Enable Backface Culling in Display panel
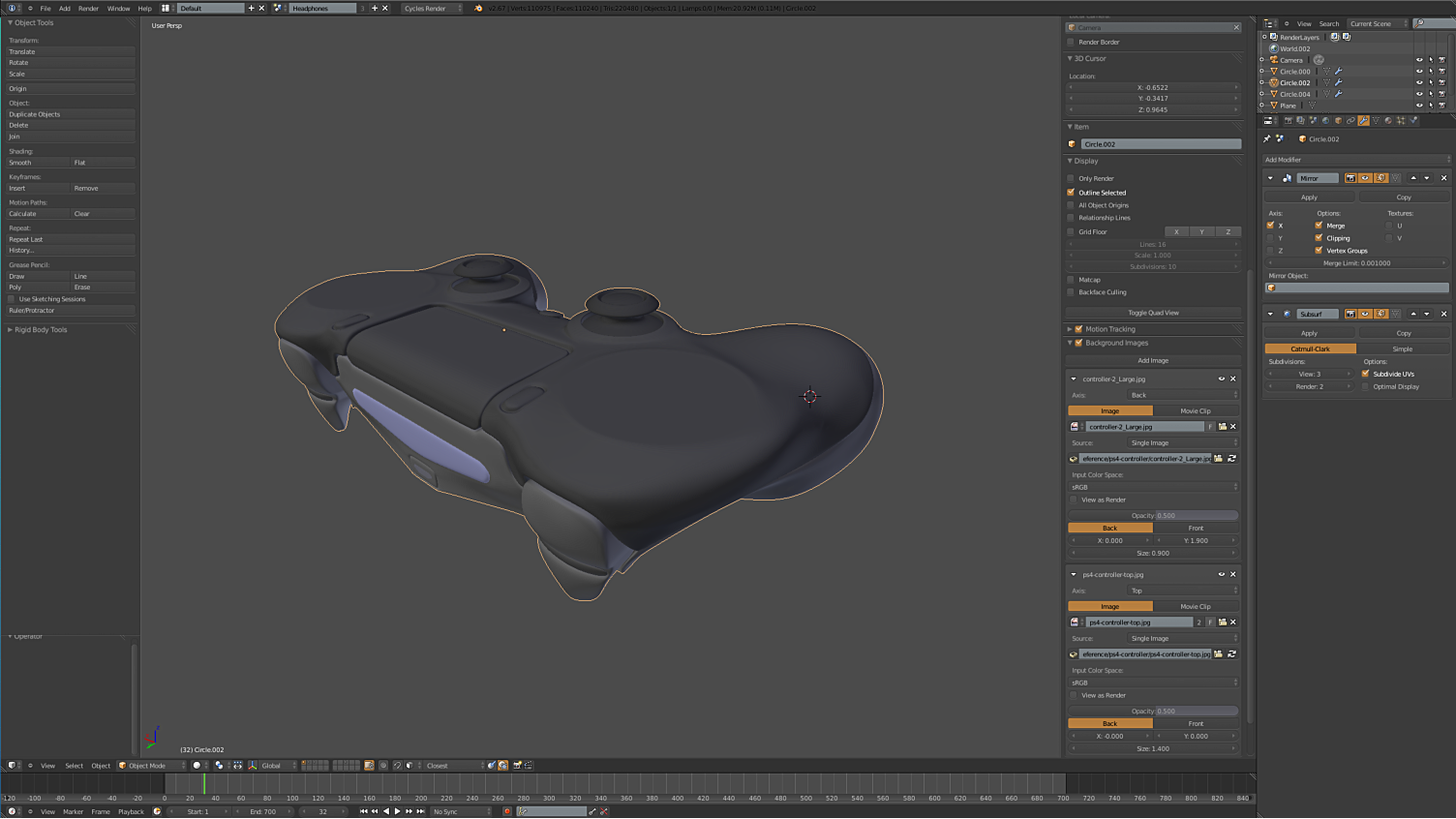The height and width of the screenshot is (819, 1456). [x=1071, y=292]
